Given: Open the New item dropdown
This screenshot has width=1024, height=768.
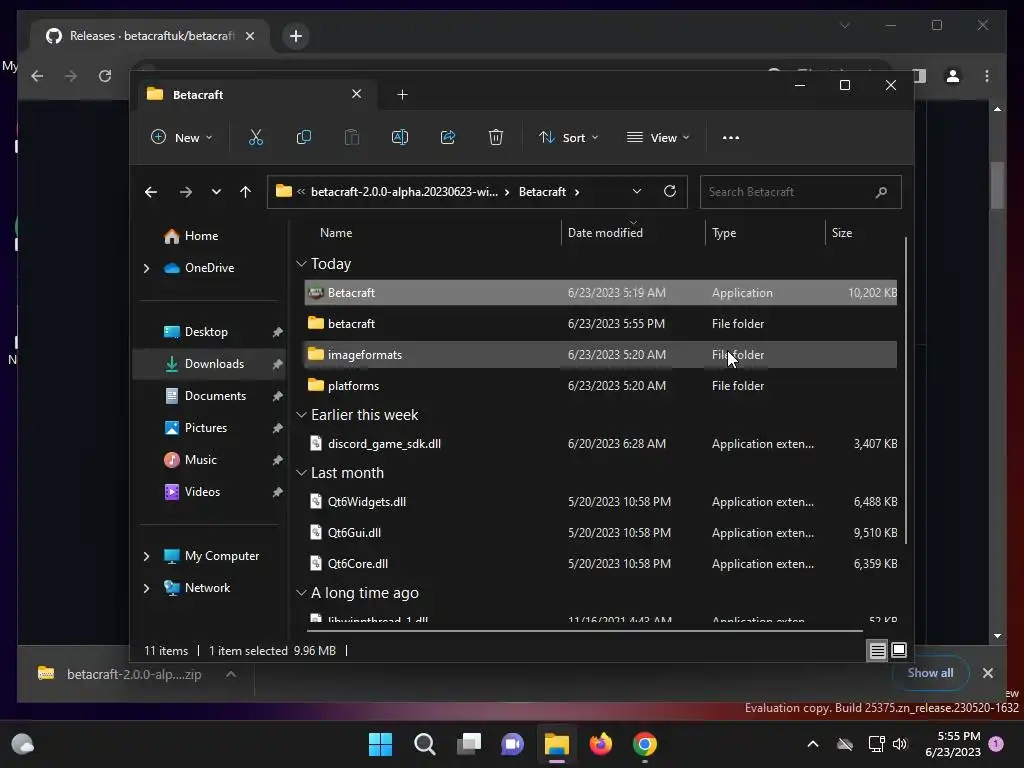Looking at the screenshot, I should (x=182, y=138).
